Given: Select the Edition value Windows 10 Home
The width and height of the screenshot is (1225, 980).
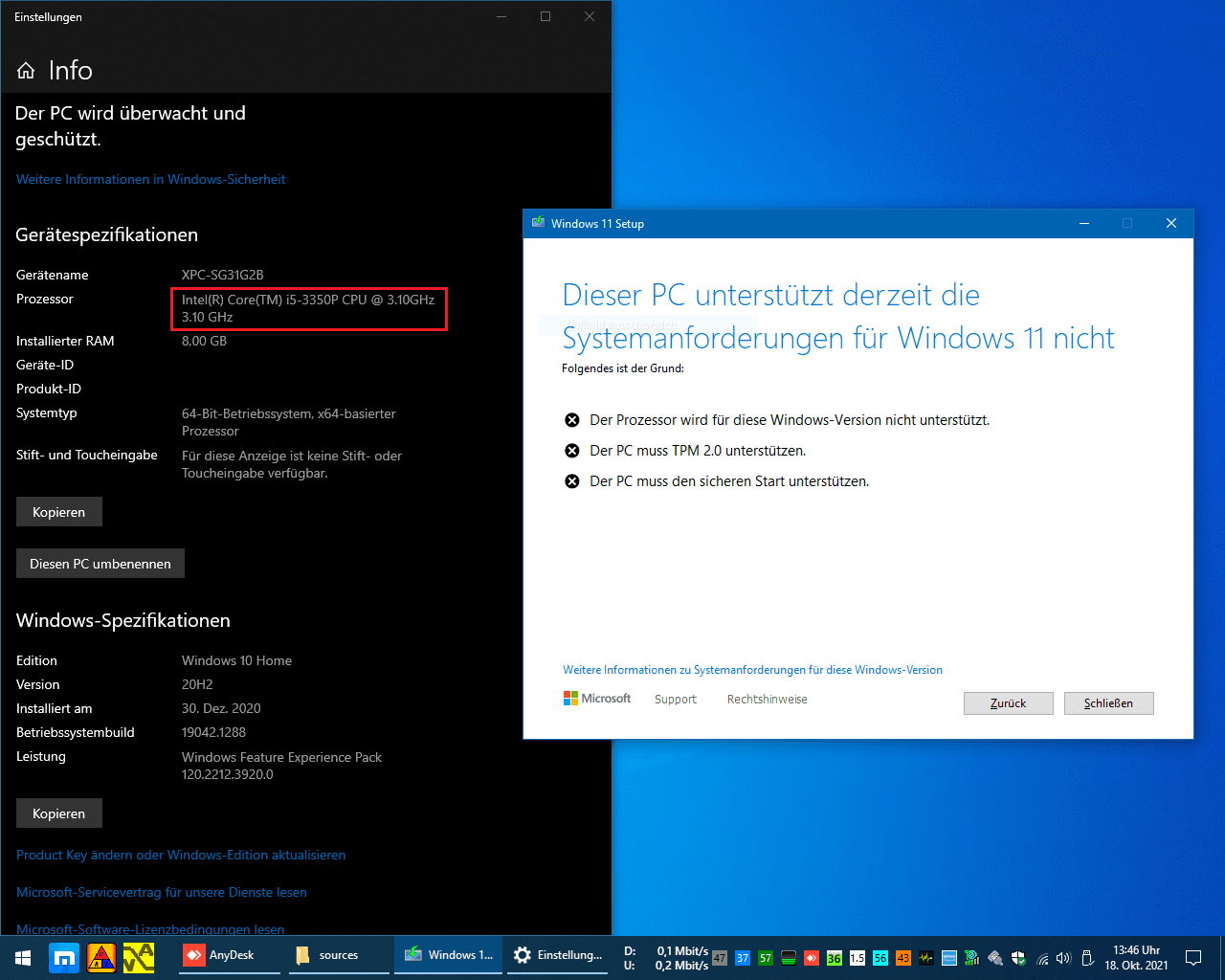Looking at the screenshot, I should coord(237,660).
